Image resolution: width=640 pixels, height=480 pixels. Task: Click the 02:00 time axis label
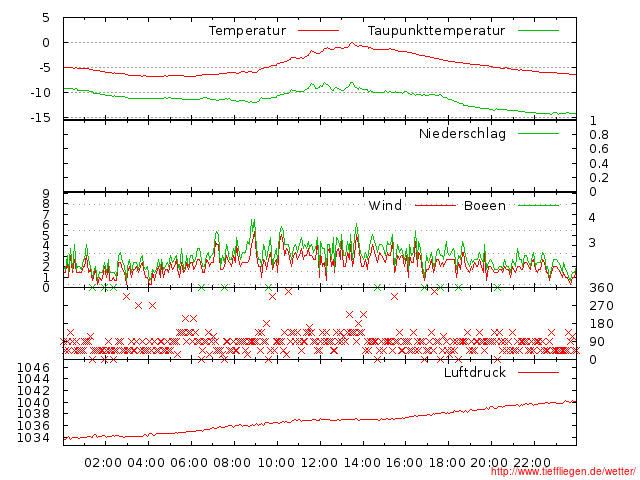click(x=103, y=463)
